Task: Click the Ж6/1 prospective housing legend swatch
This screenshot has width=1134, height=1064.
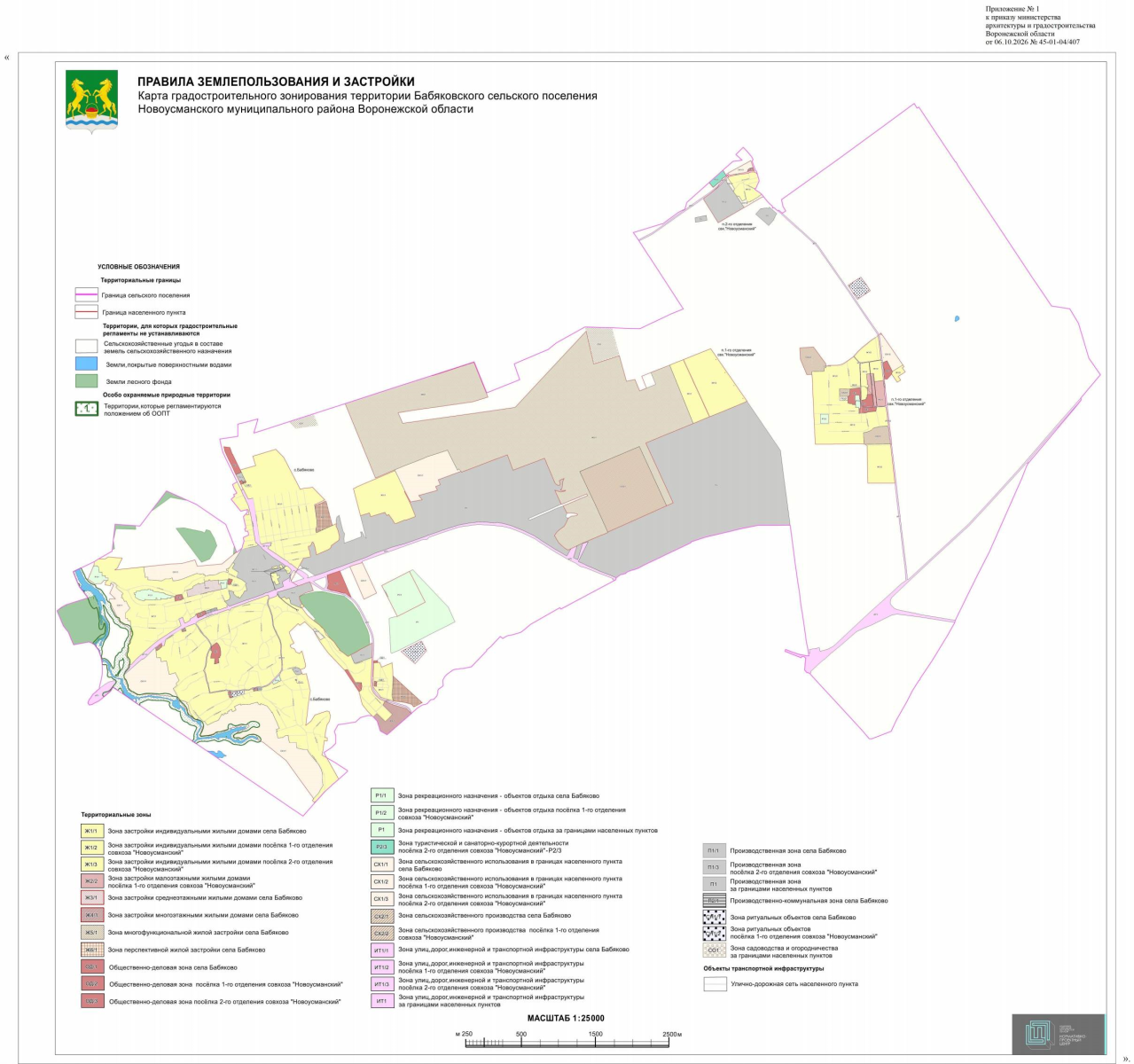Action: coord(91,950)
